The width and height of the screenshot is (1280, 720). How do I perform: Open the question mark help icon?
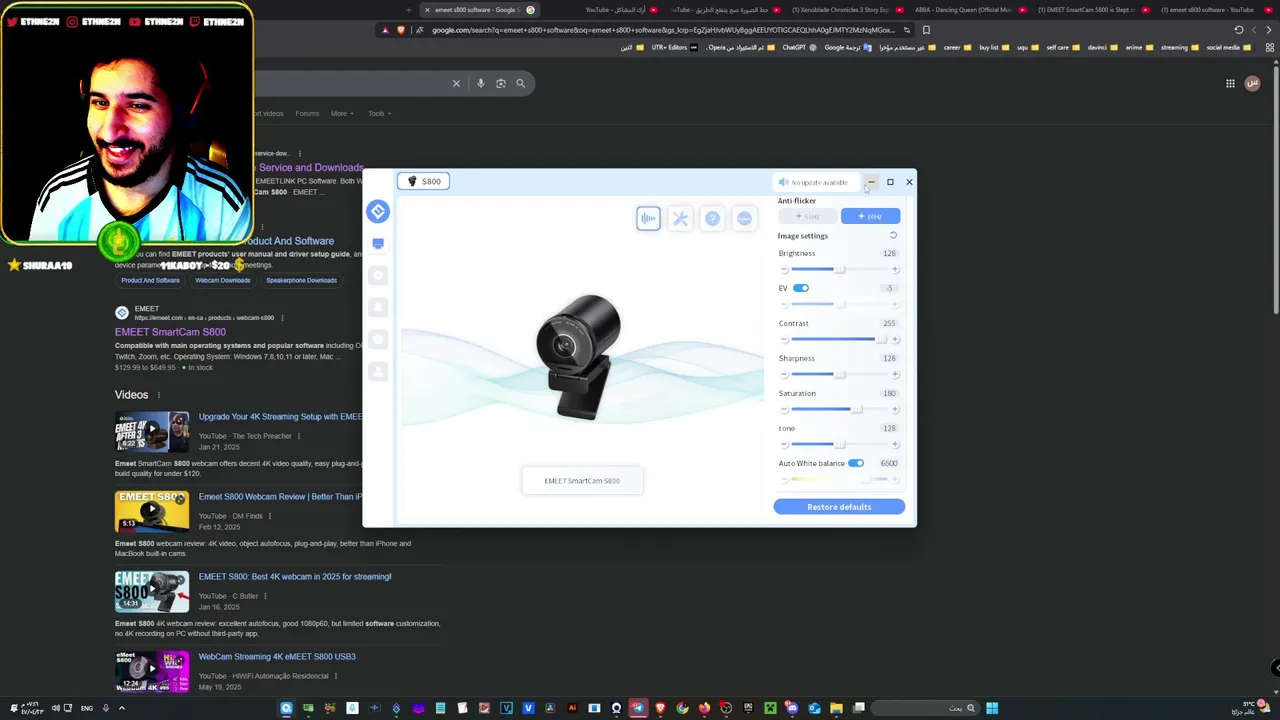(x=712, y=218)
